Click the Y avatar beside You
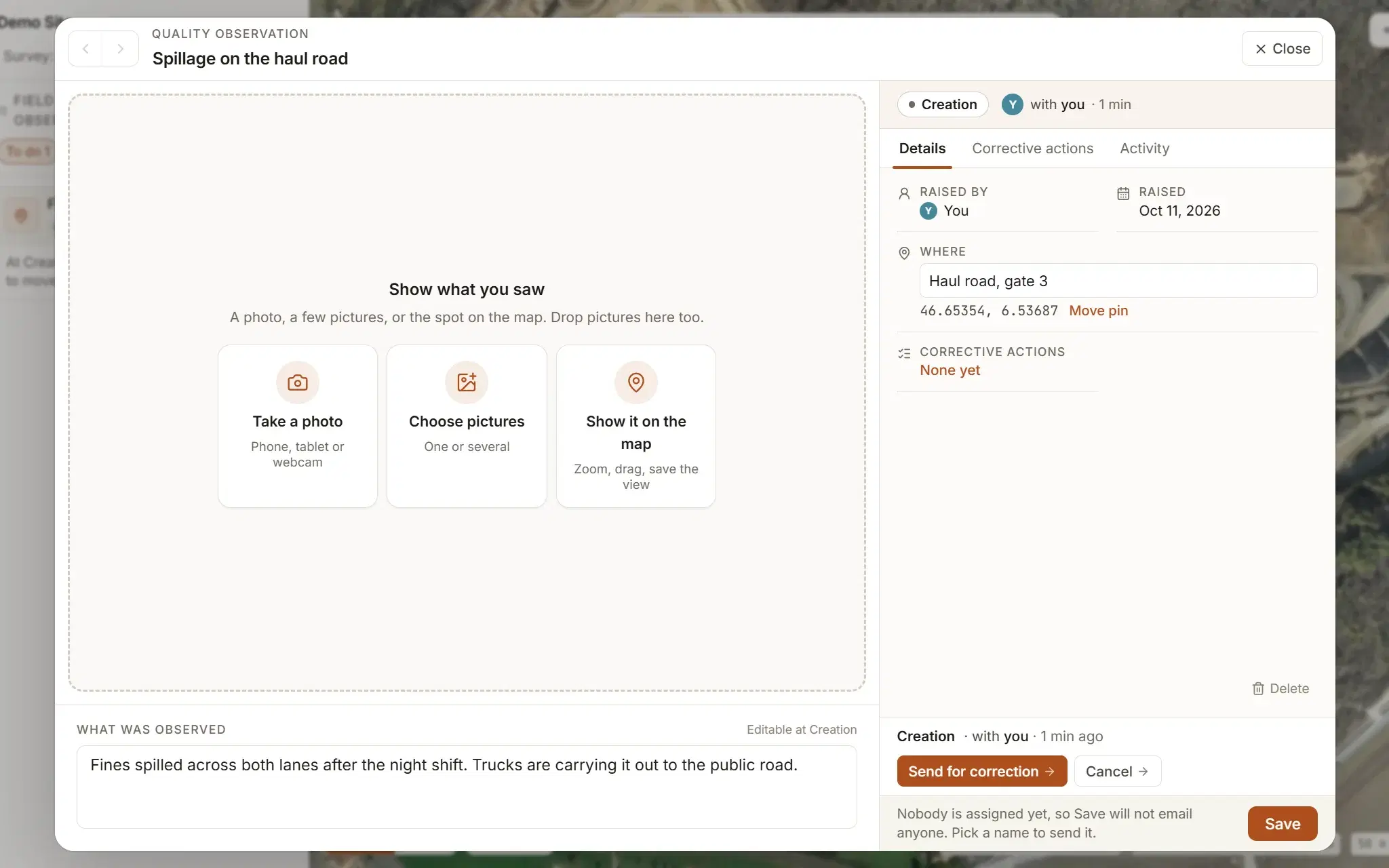 click(928, 211)
